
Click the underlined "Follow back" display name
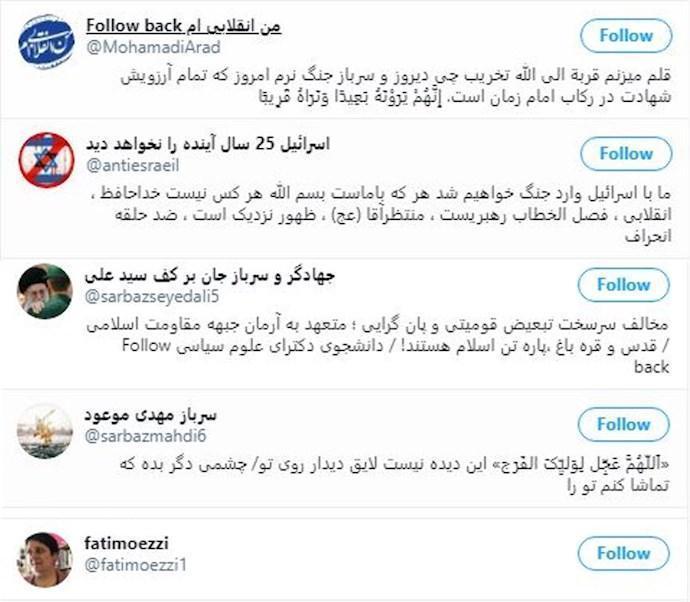184,26
